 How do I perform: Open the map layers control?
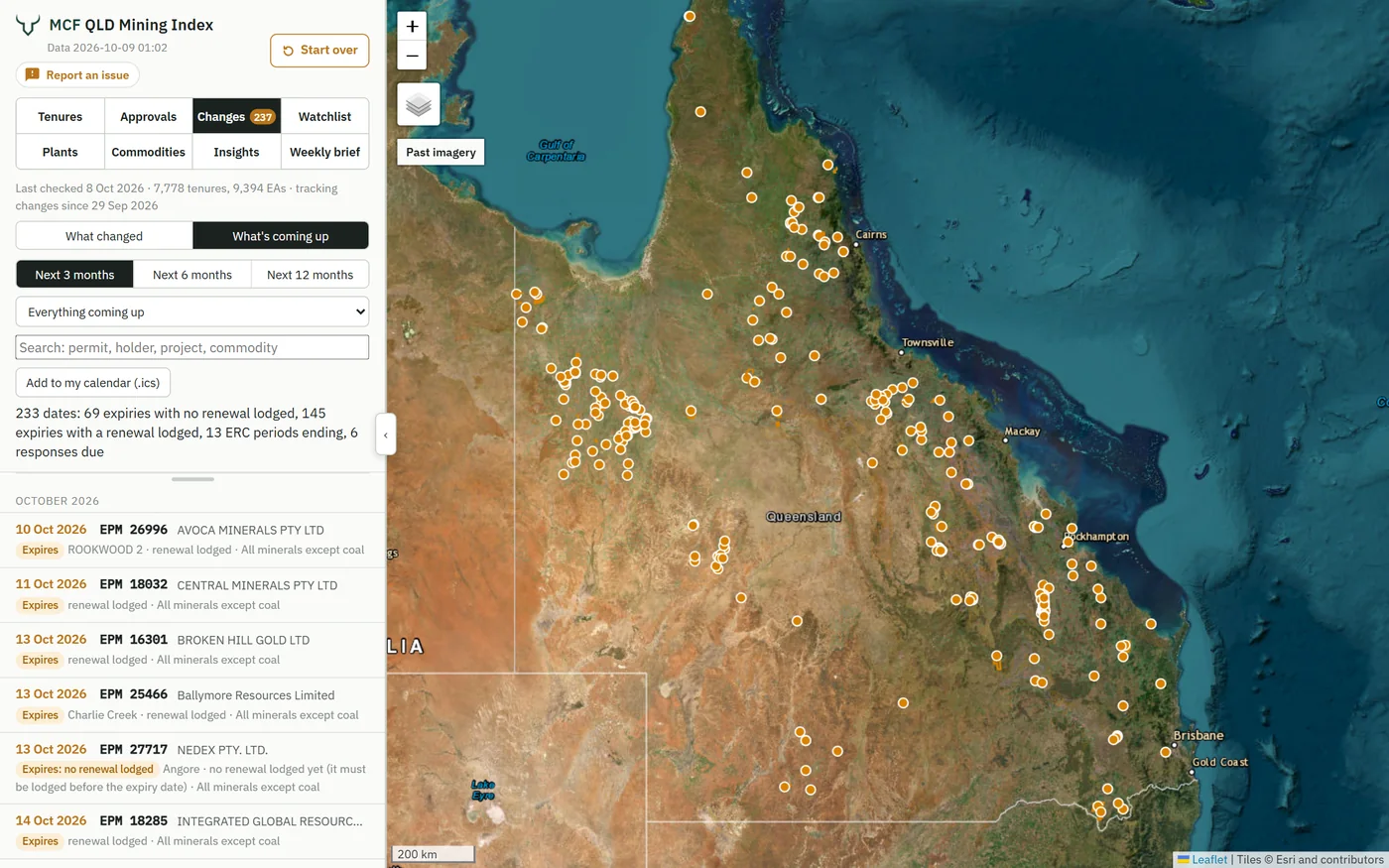(x=419, y=104)
